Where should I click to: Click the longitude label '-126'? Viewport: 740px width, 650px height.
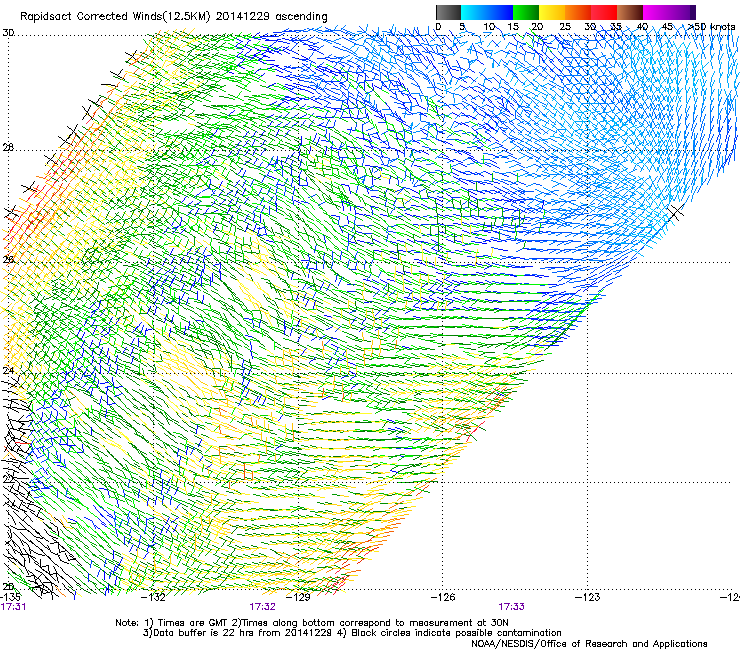pyautogui.click(x=443, y=597)
